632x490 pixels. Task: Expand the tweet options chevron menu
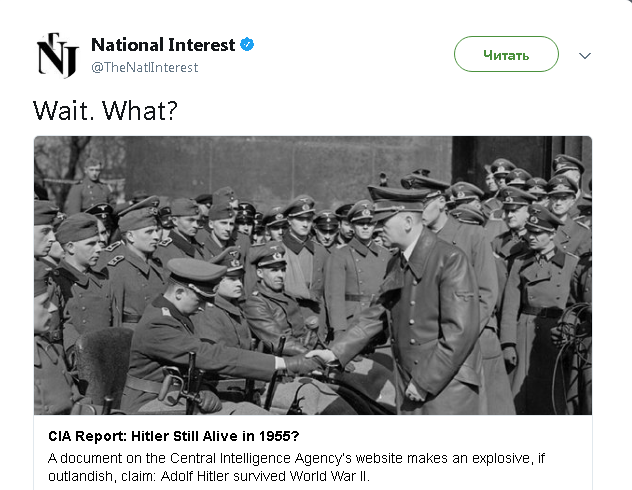click(x=585, y=55)
